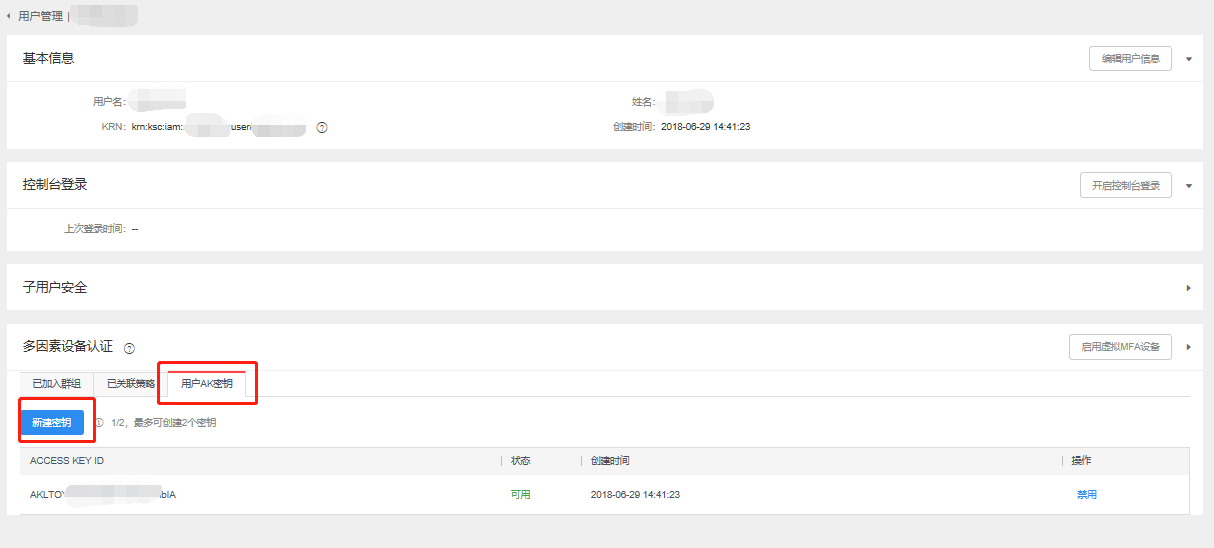Click the back arrow beside 用户管理
Screen dimensions: 1214x548
9,16
